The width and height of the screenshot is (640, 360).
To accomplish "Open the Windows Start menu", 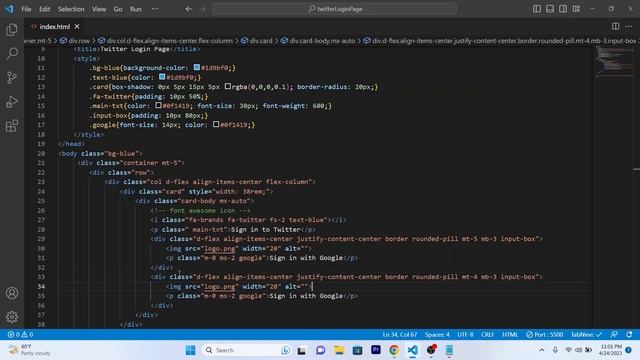I will (190, 350).
